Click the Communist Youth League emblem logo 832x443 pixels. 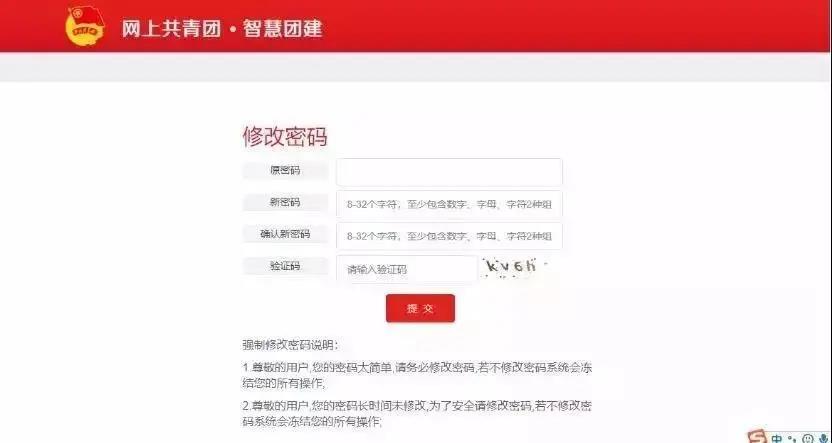(x=85, y=26)
